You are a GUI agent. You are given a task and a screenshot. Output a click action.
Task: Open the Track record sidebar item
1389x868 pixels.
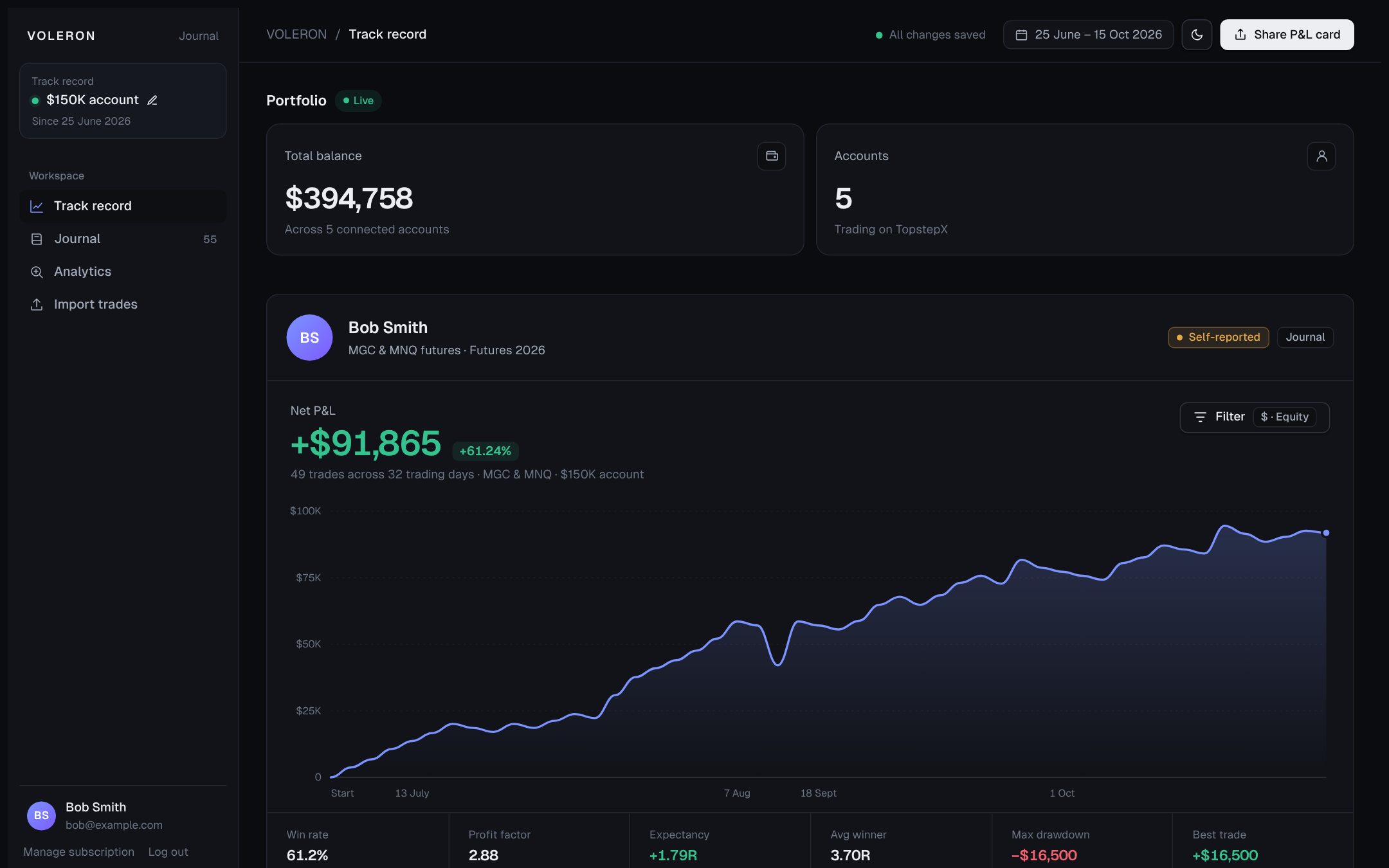pyautogui.click(x=123, y=206)
